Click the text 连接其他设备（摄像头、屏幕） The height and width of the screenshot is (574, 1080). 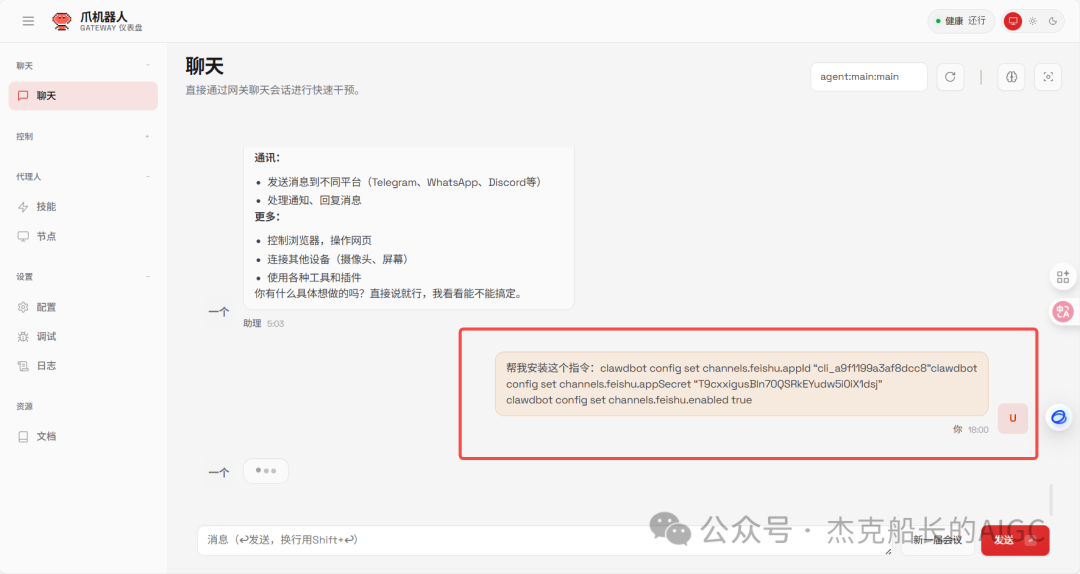(340, 259)
